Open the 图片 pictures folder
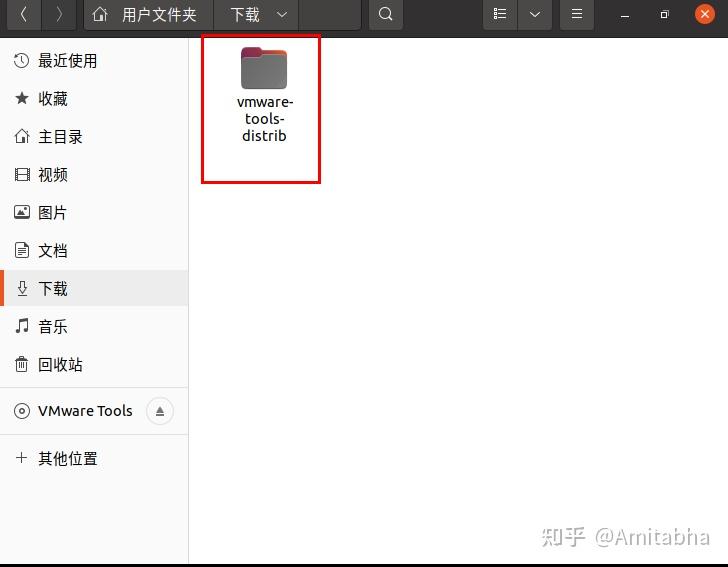 tap(94, 213)
